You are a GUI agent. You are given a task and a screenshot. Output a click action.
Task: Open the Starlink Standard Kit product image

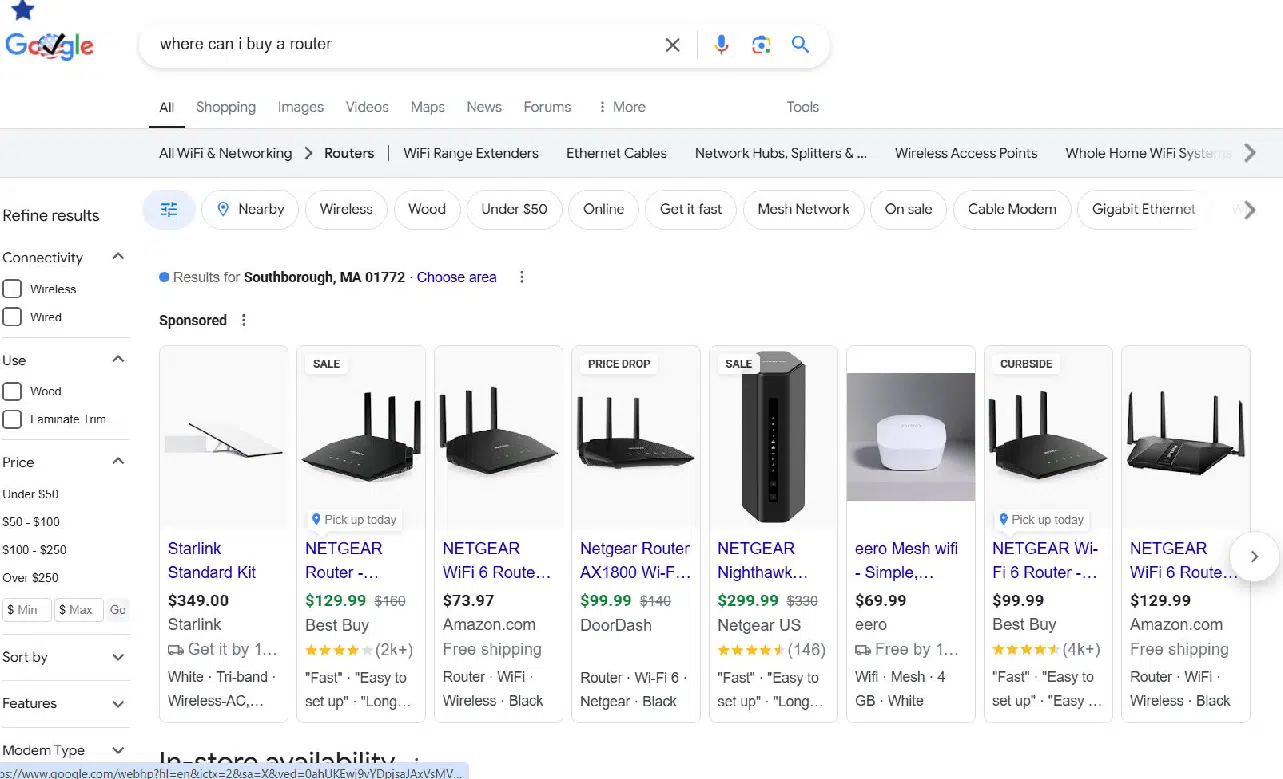[224, 437]
